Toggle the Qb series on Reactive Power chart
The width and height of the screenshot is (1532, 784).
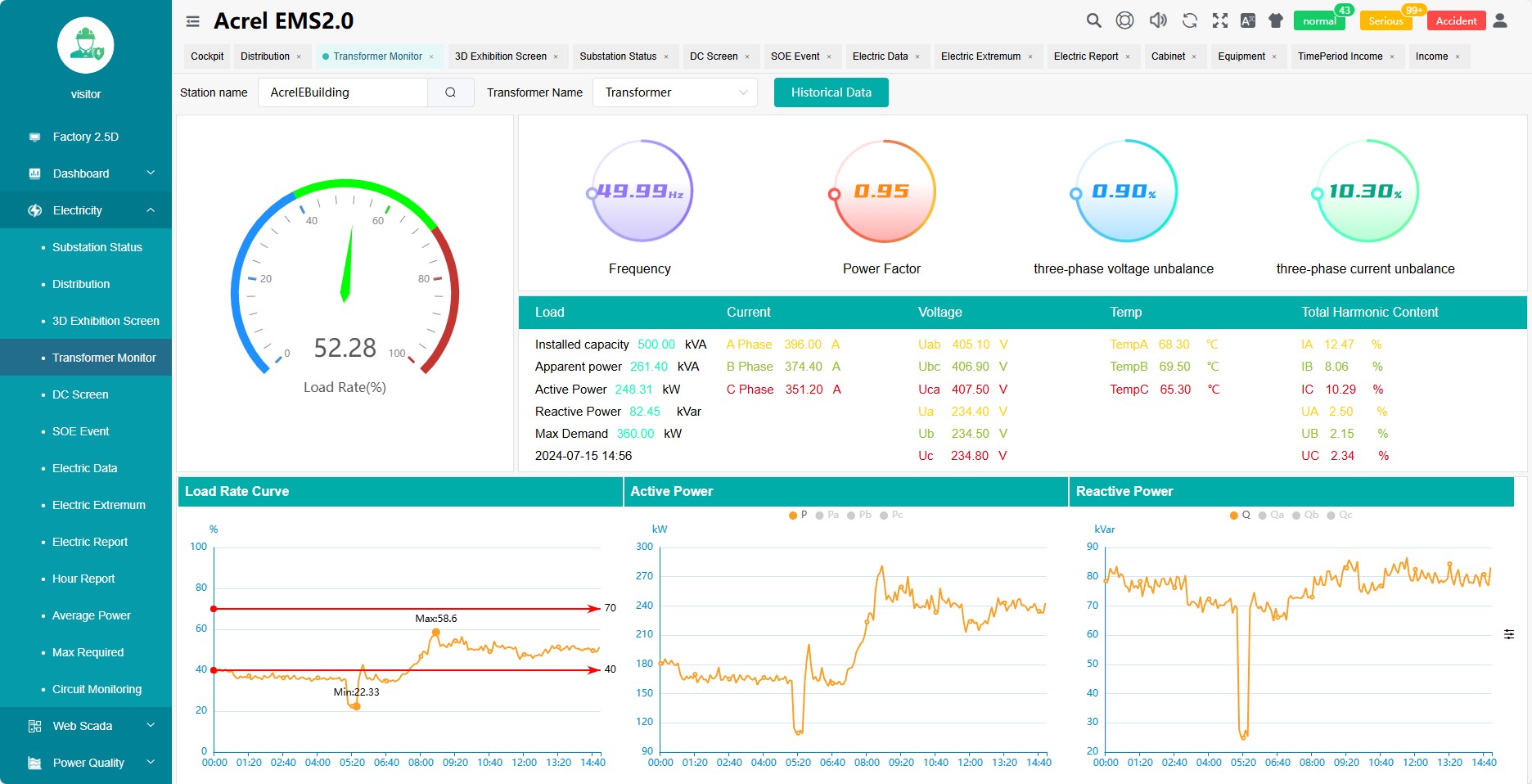(1306, 515)
